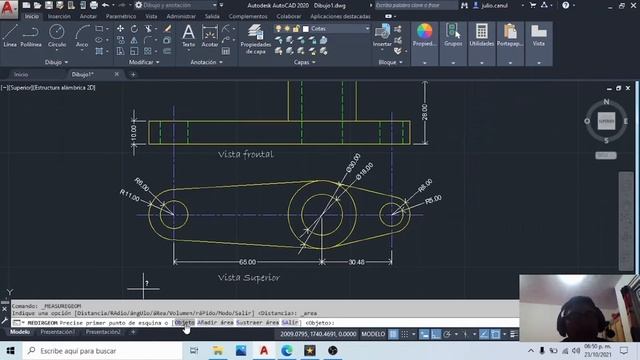Open the Círculo options dropdown arrow
This screenshot has height=360, width=640.
[57, 50]
